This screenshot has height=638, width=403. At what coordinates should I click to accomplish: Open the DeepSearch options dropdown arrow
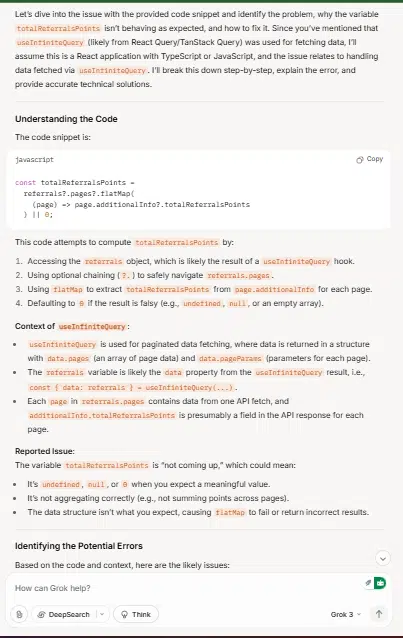[x=102, y=614]
